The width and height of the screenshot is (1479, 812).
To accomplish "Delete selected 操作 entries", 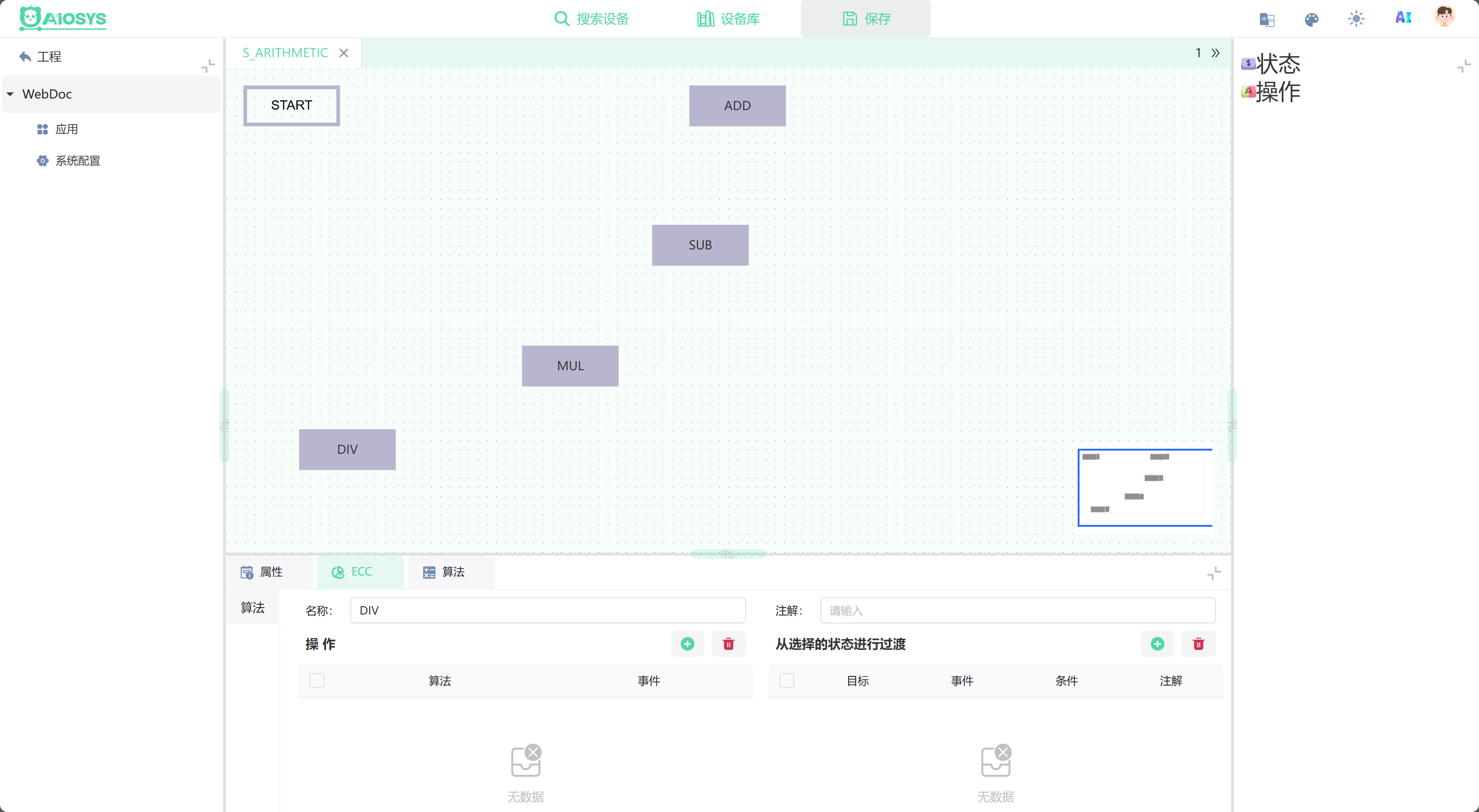I will pyautogui.click(x=728, y=644).
